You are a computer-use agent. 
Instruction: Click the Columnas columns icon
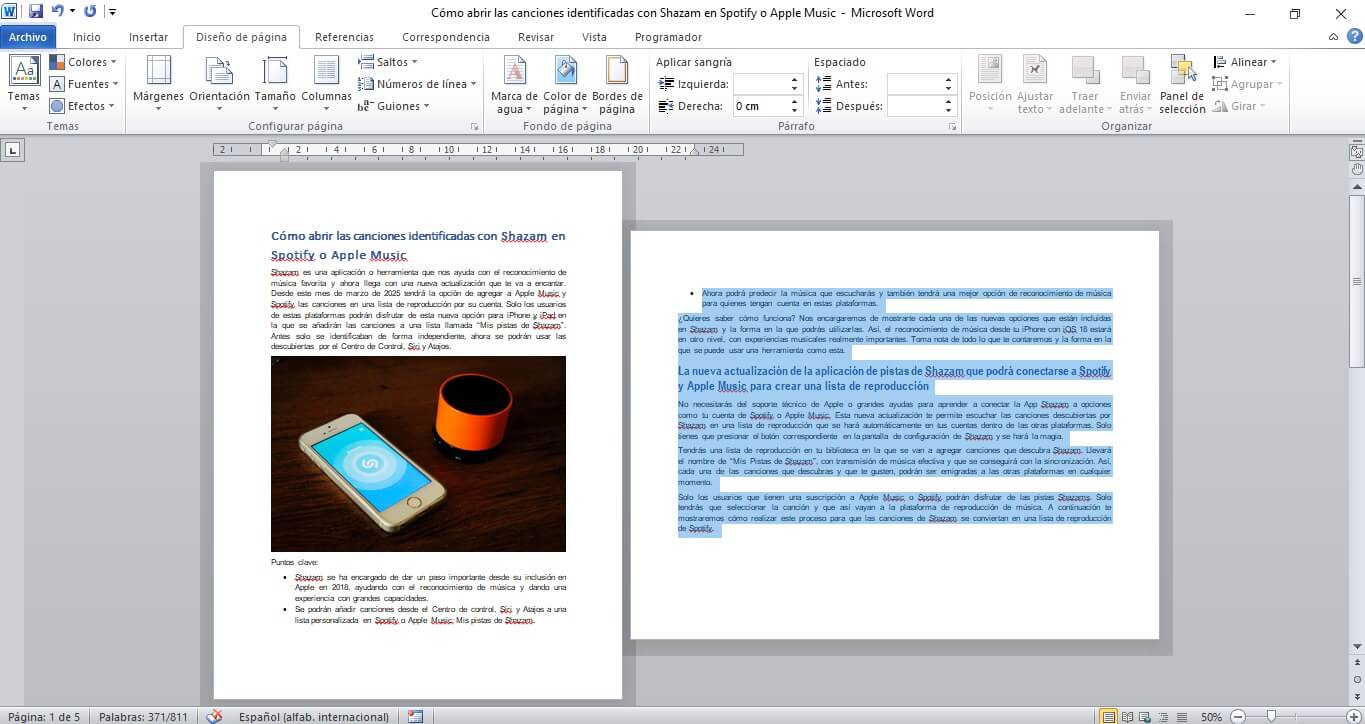click(x=326, y=70)
